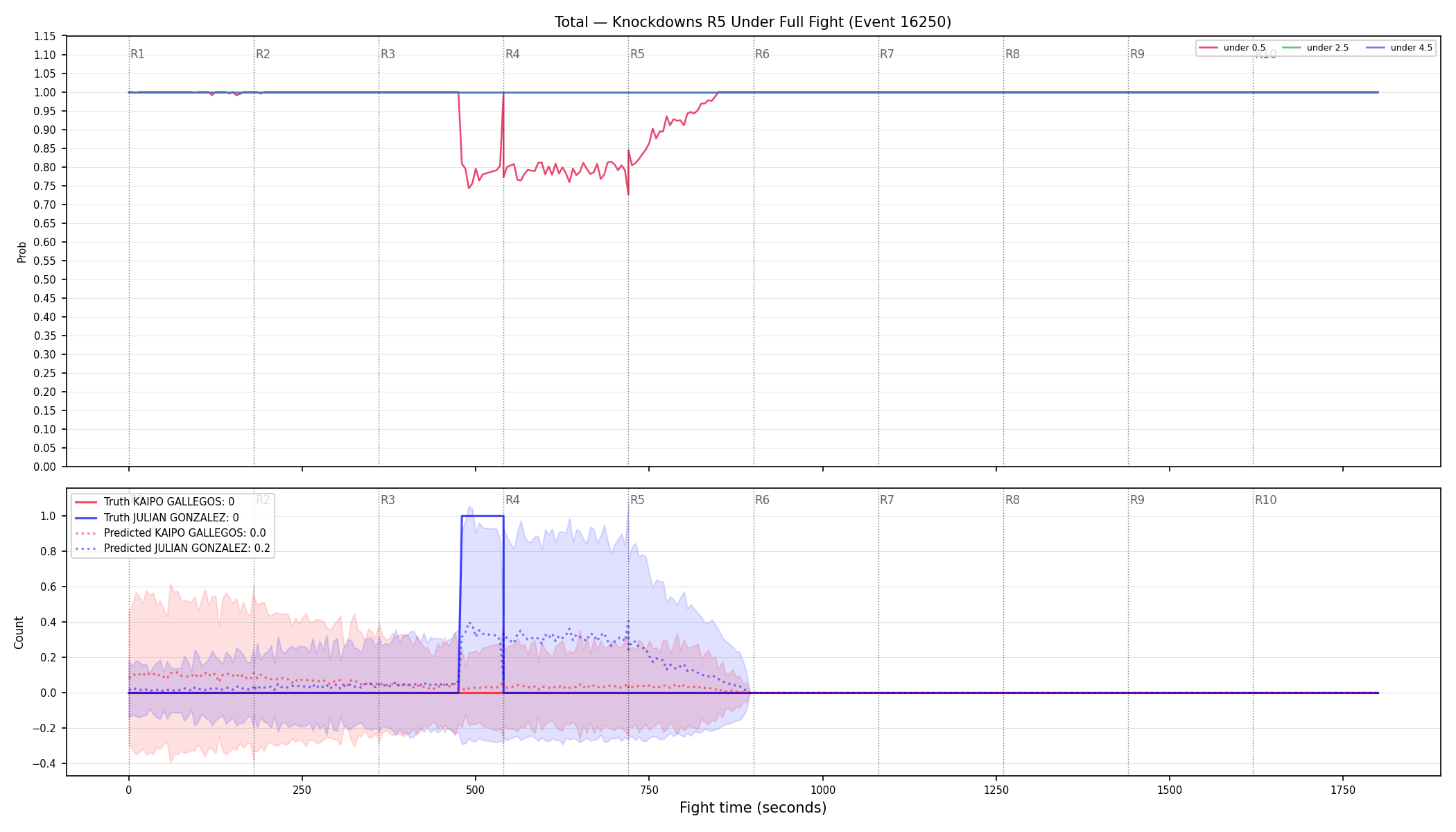Viewport: 1456px width, 832px height.
Task: Click the R2 round label in the probability chart
Action: coord(263,54)
